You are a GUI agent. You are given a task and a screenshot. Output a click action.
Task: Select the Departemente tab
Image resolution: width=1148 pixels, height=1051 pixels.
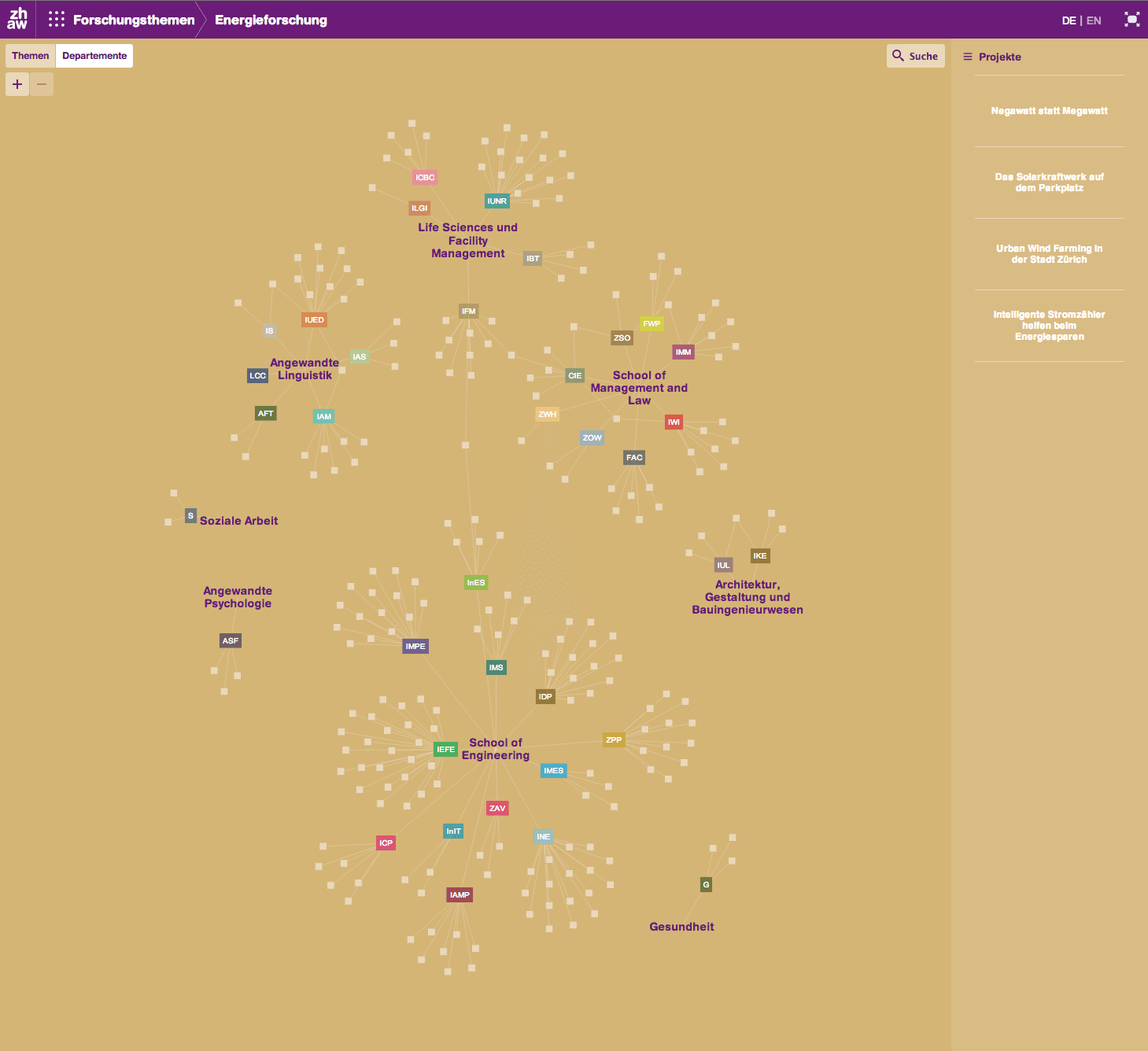pyautogui.click(x=94, y=56)
